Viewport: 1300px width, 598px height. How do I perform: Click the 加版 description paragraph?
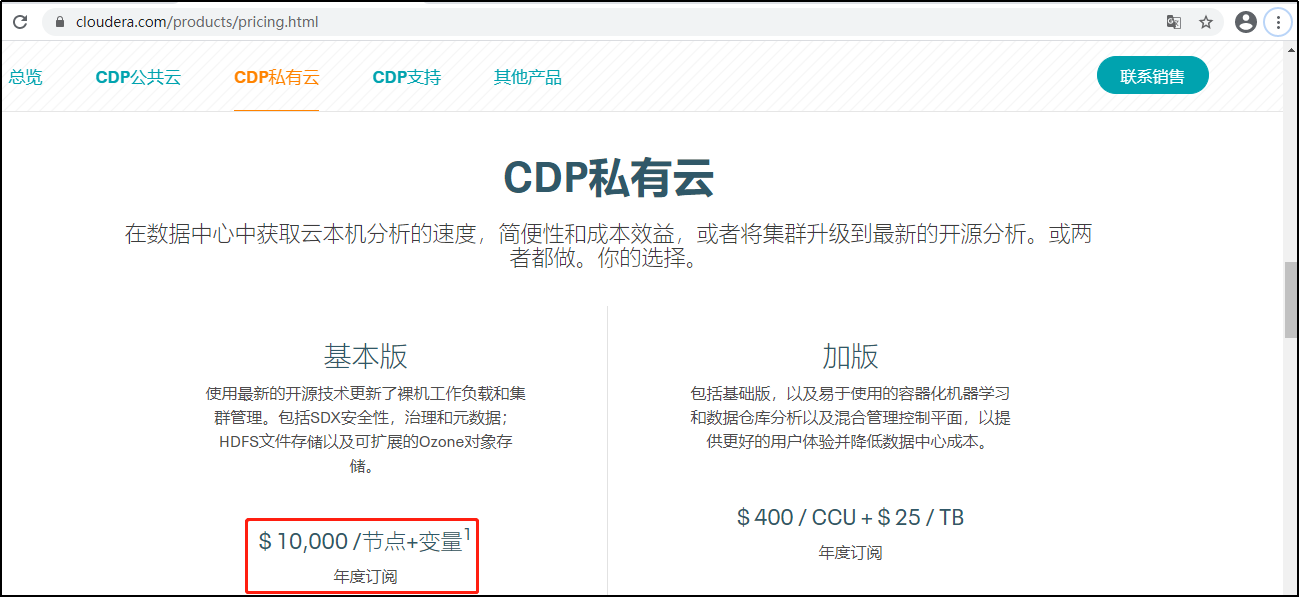851,417
